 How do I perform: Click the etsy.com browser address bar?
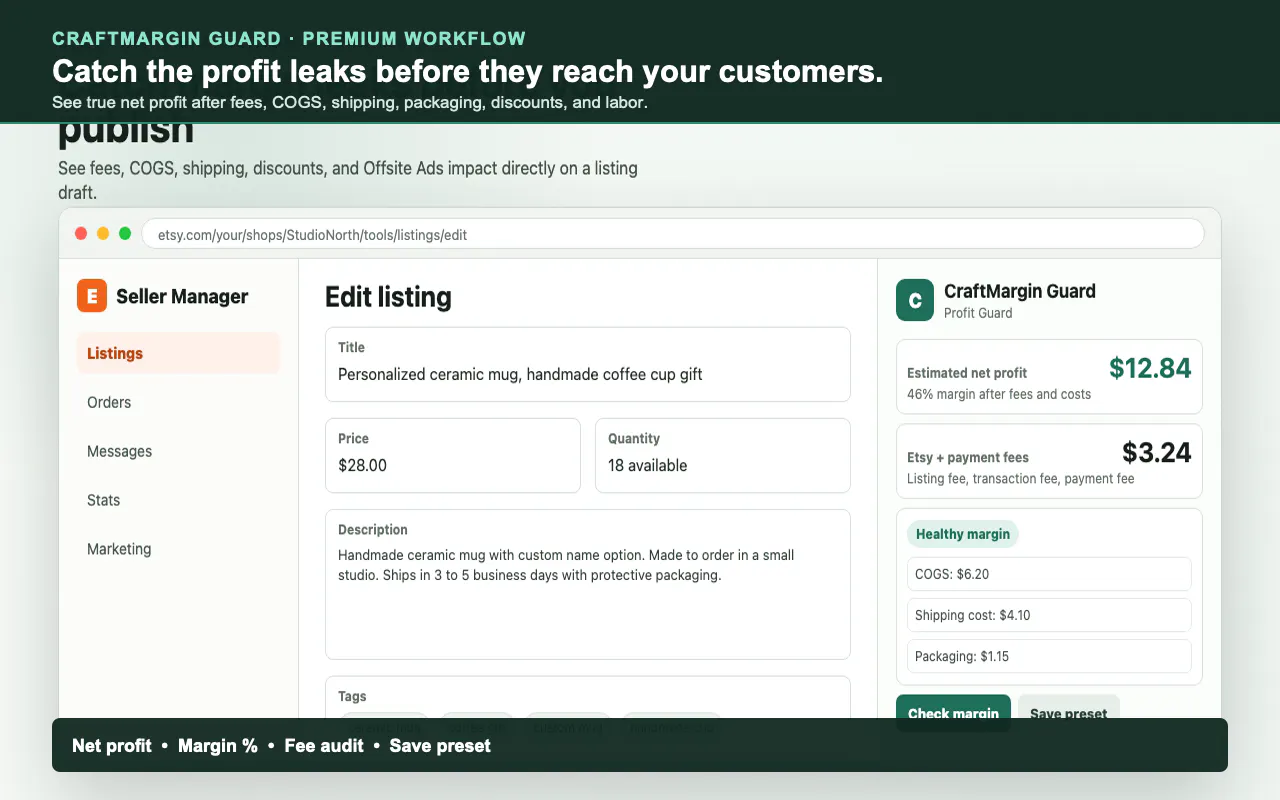(672, 235)
